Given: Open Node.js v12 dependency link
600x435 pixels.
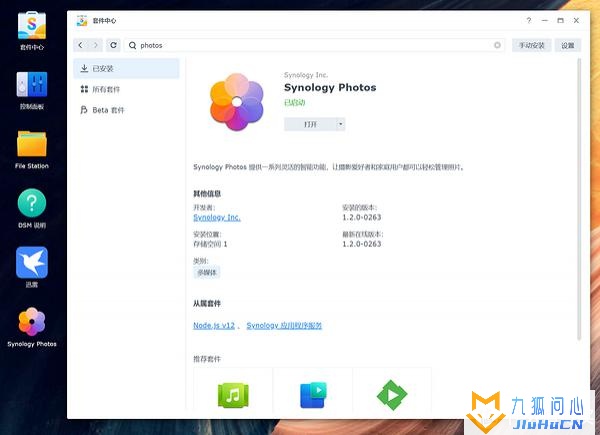Looking at the screenshot, I should click(214, 326).
